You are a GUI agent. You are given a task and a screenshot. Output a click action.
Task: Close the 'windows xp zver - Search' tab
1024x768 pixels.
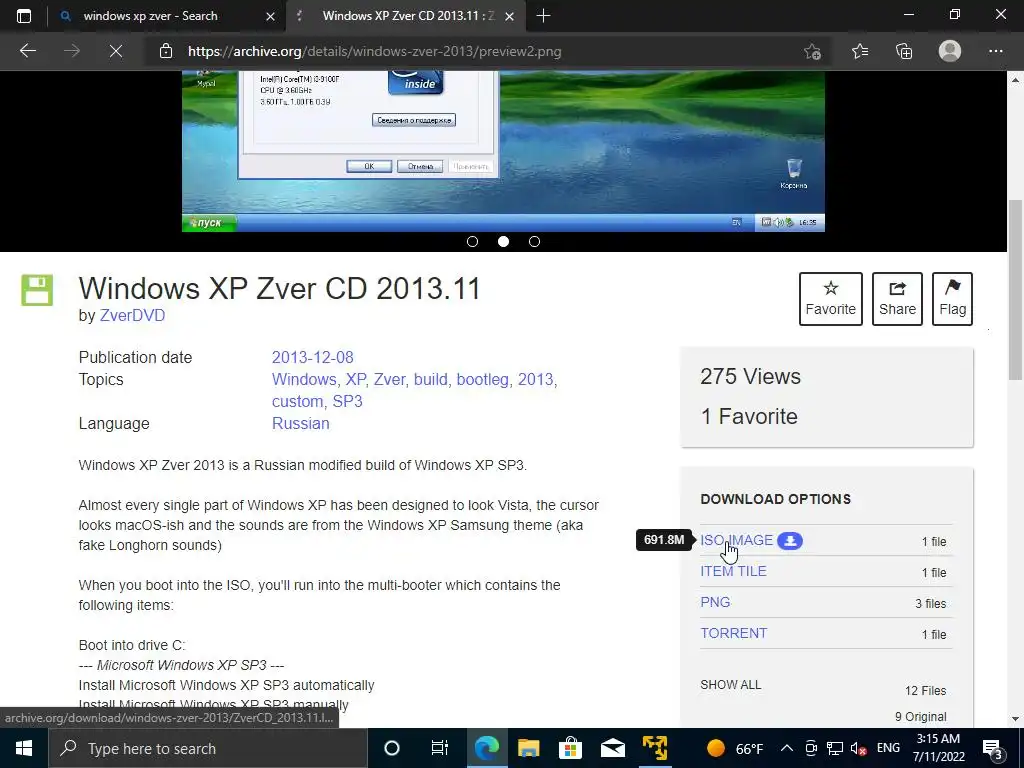point(270,16)
